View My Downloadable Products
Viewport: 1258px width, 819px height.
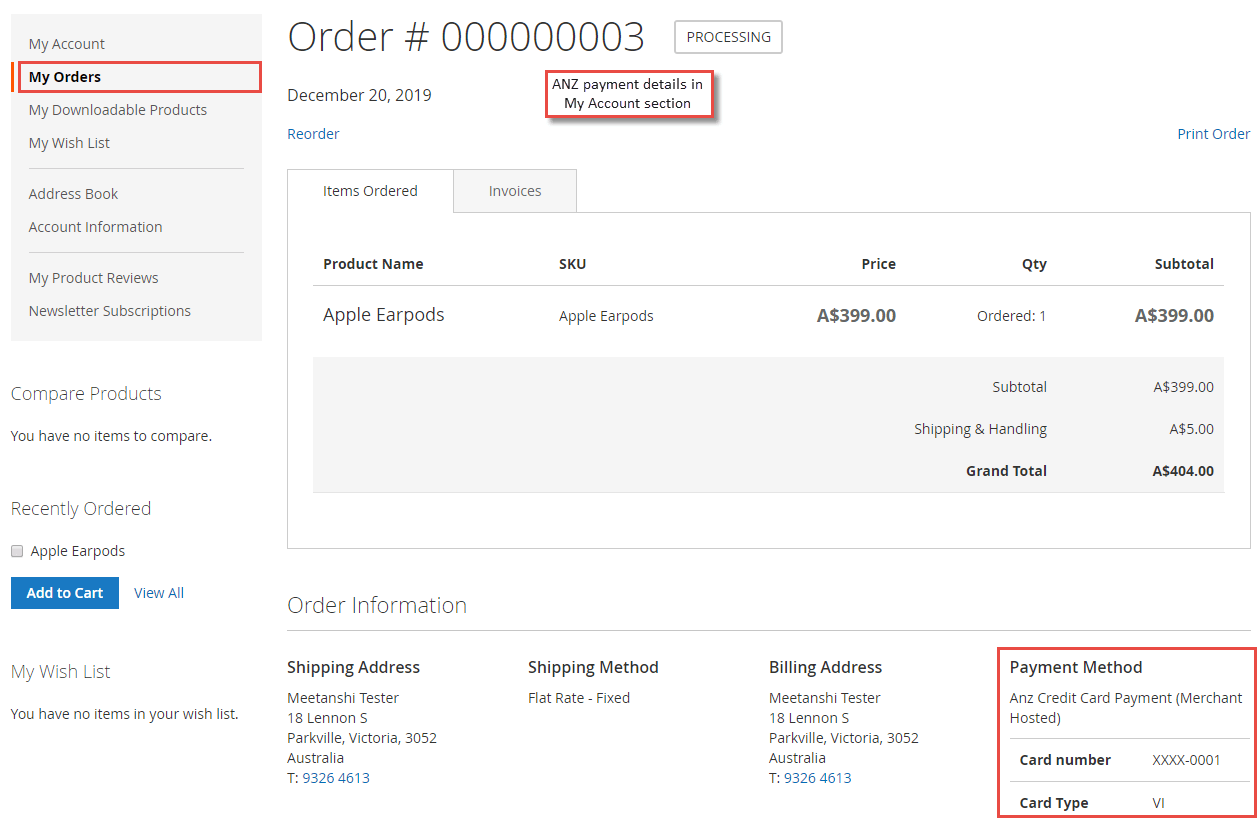click(x=117, y=110)
